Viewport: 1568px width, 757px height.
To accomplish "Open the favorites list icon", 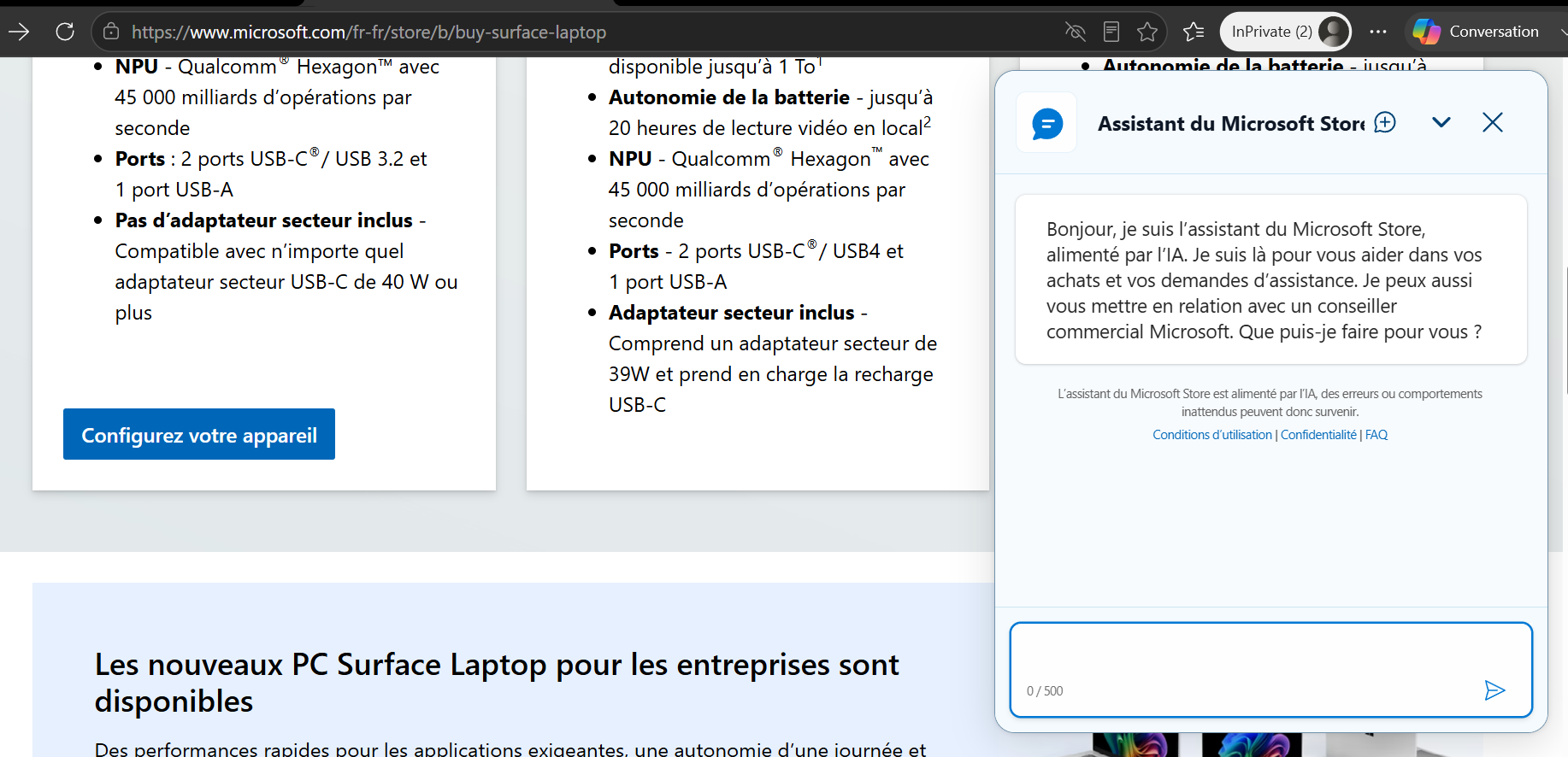I will point(1194,32).
